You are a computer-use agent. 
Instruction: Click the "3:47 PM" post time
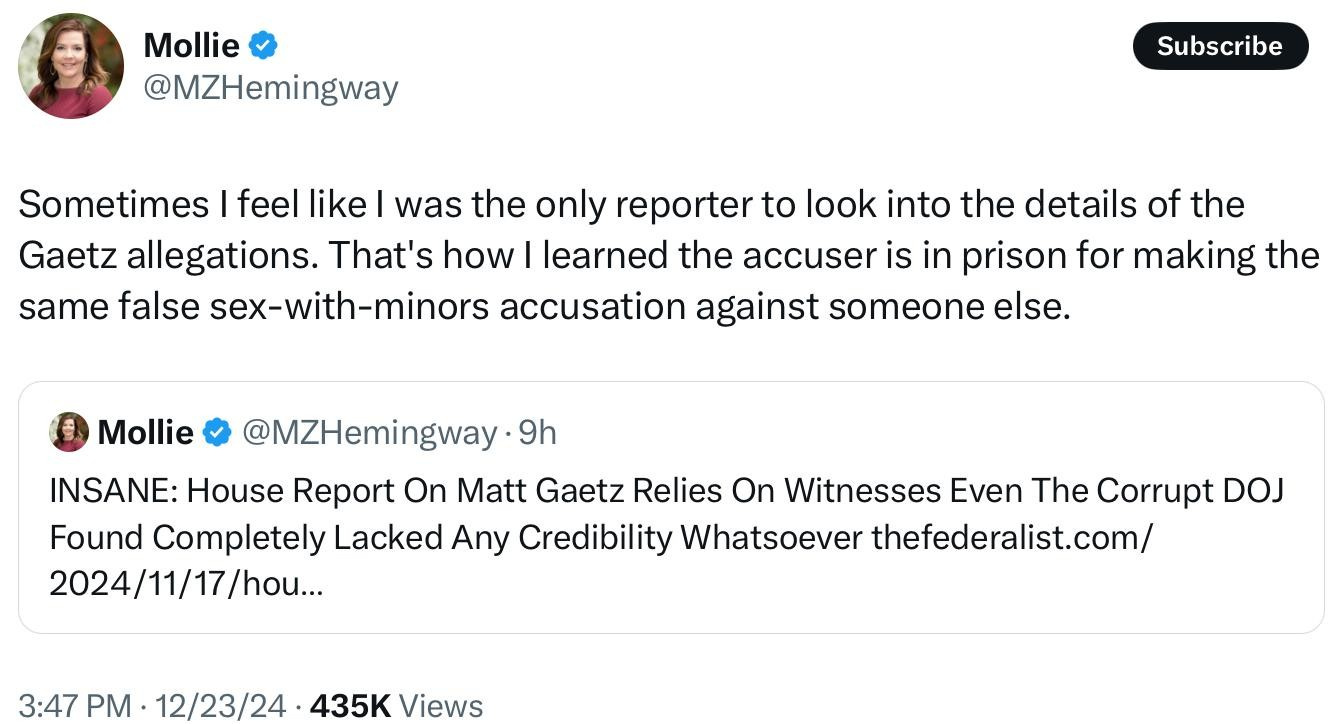(x=75, y=706)
